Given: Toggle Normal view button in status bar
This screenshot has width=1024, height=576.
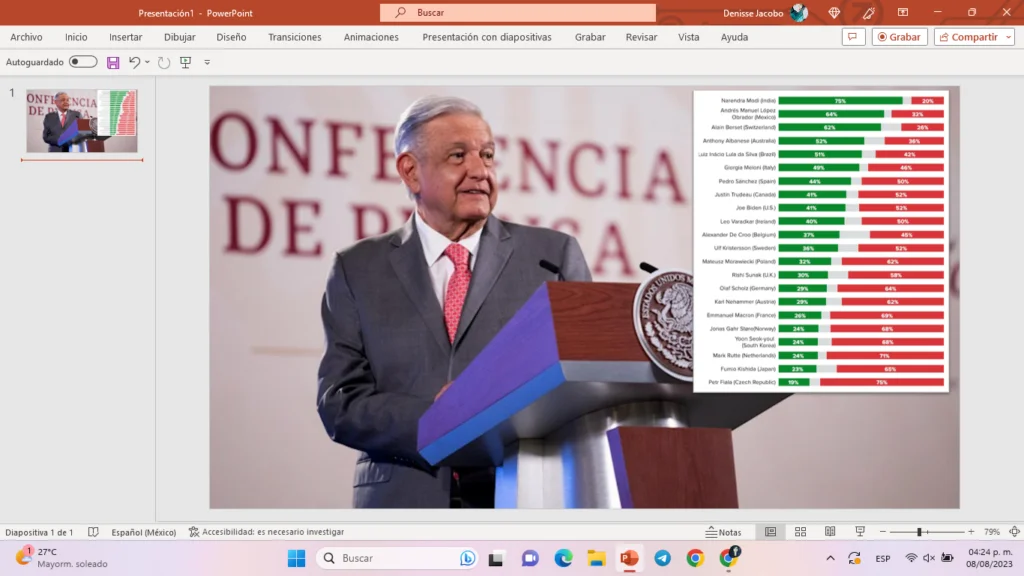Looking at the screenshot, I should coord(771,532).
